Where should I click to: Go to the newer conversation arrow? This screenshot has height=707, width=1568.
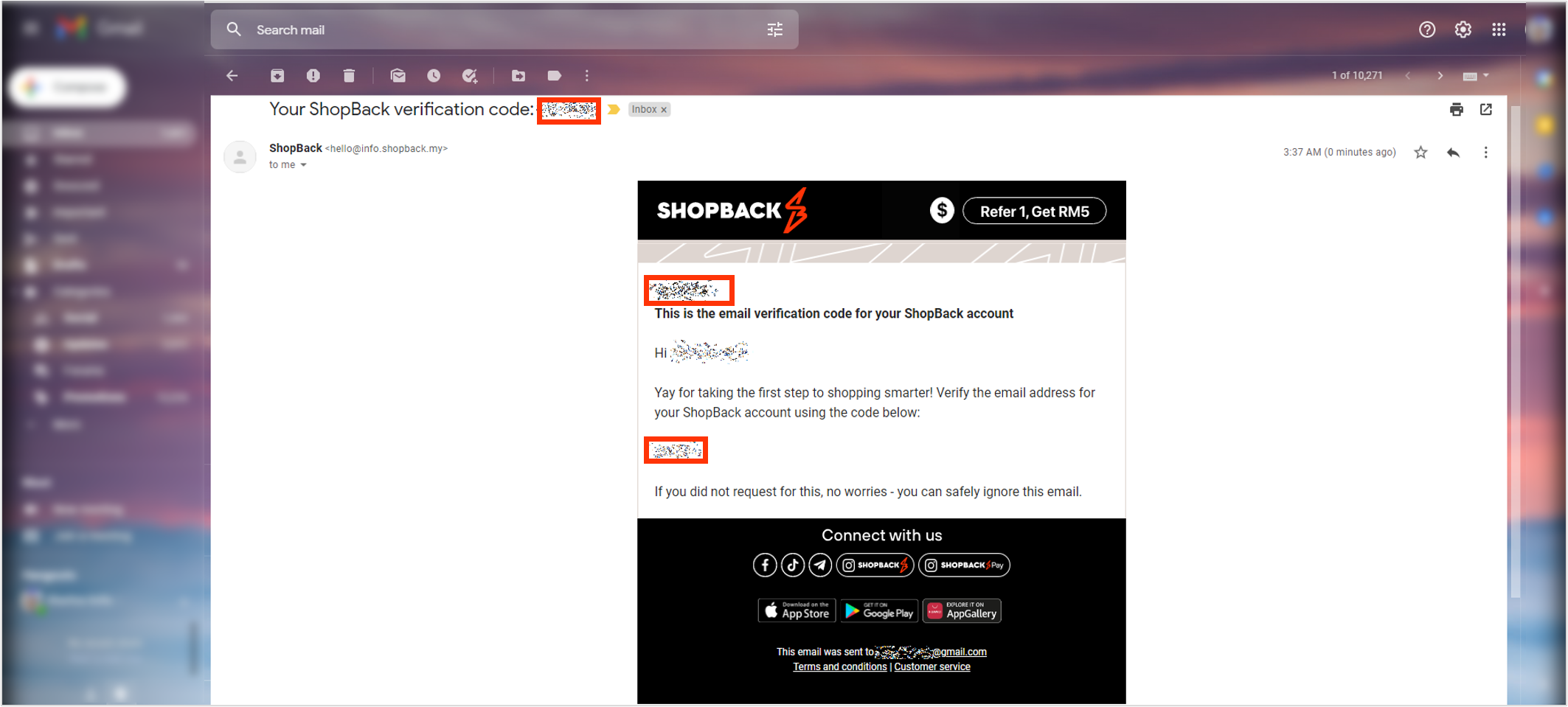(1408, 75)
